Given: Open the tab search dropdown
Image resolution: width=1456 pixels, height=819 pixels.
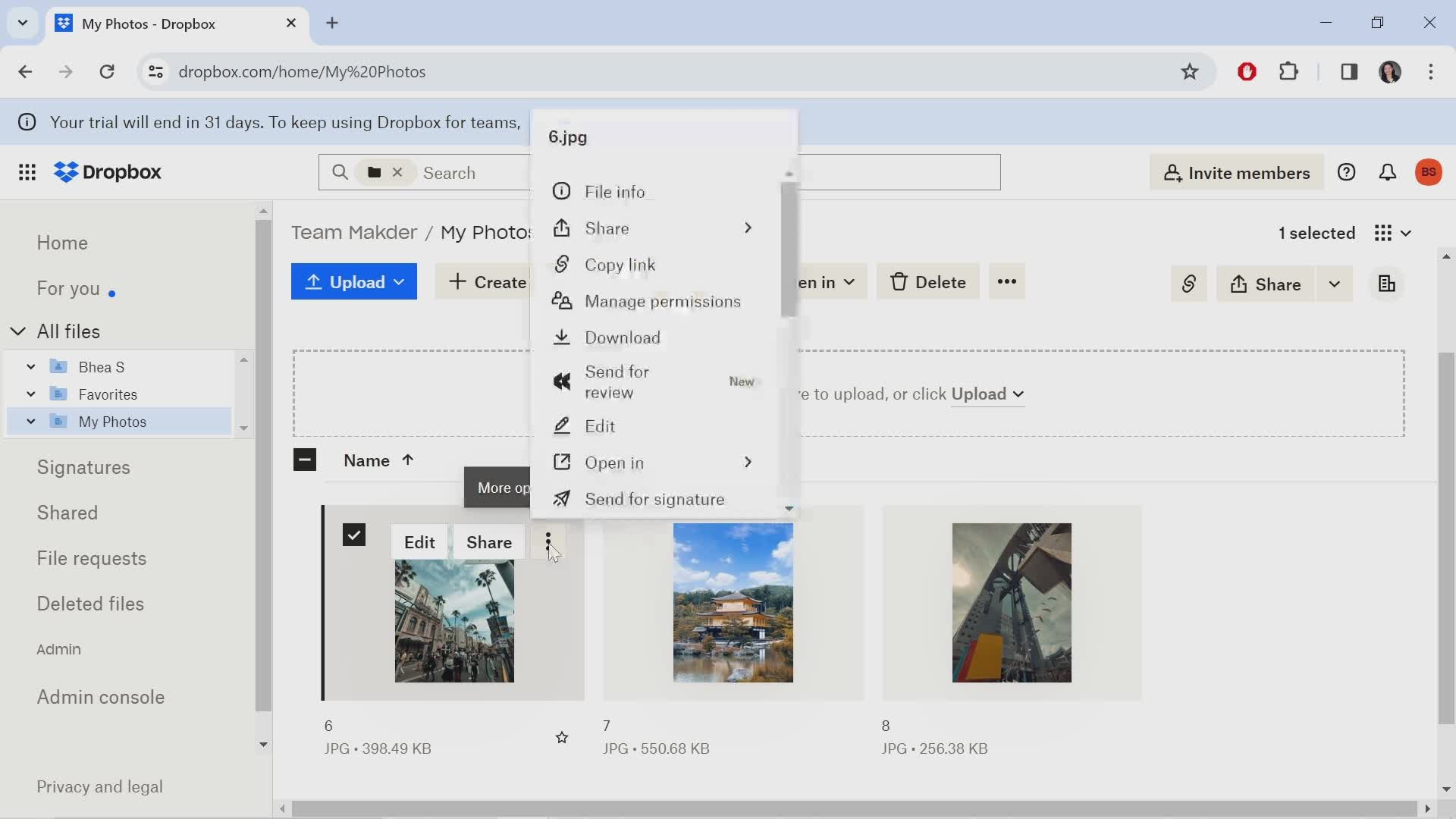Looking at the screenshot, I should coord(23,23).
